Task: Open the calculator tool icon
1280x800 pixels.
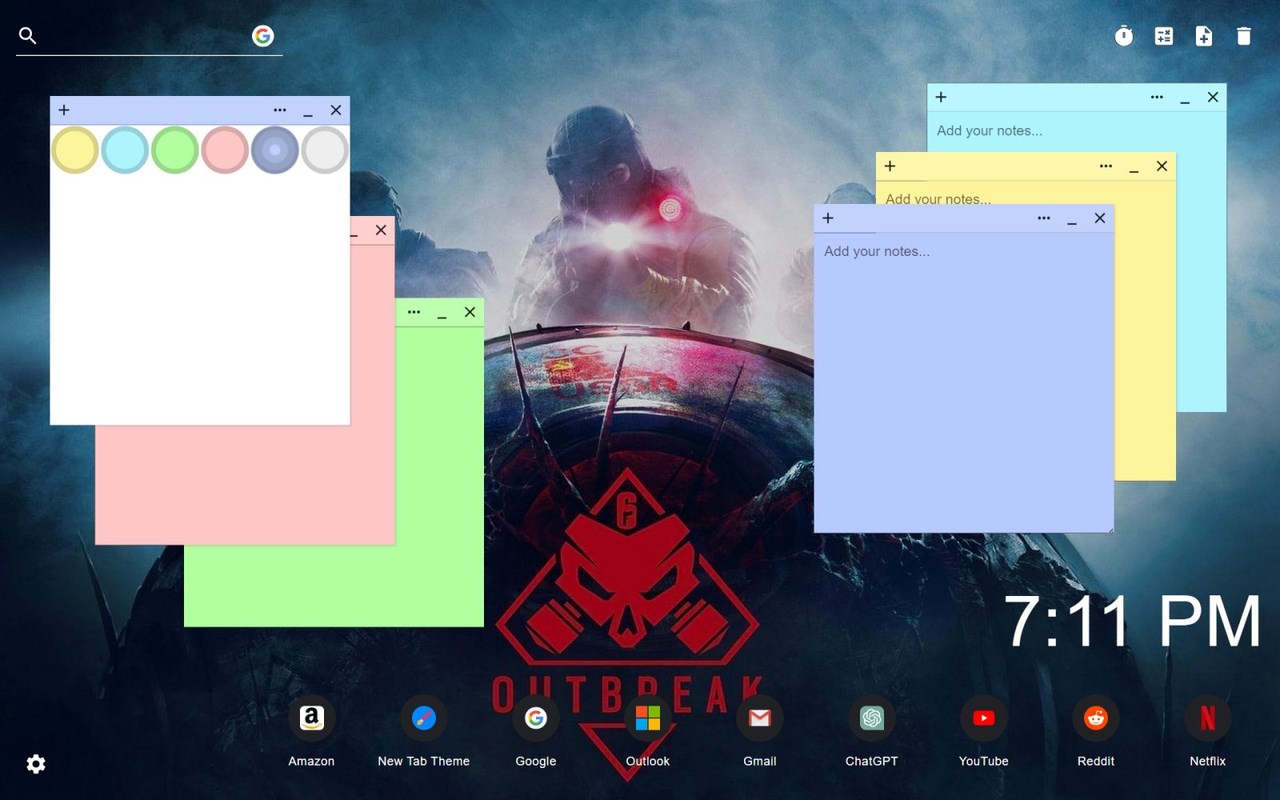Action: (x=1164, y=36)
